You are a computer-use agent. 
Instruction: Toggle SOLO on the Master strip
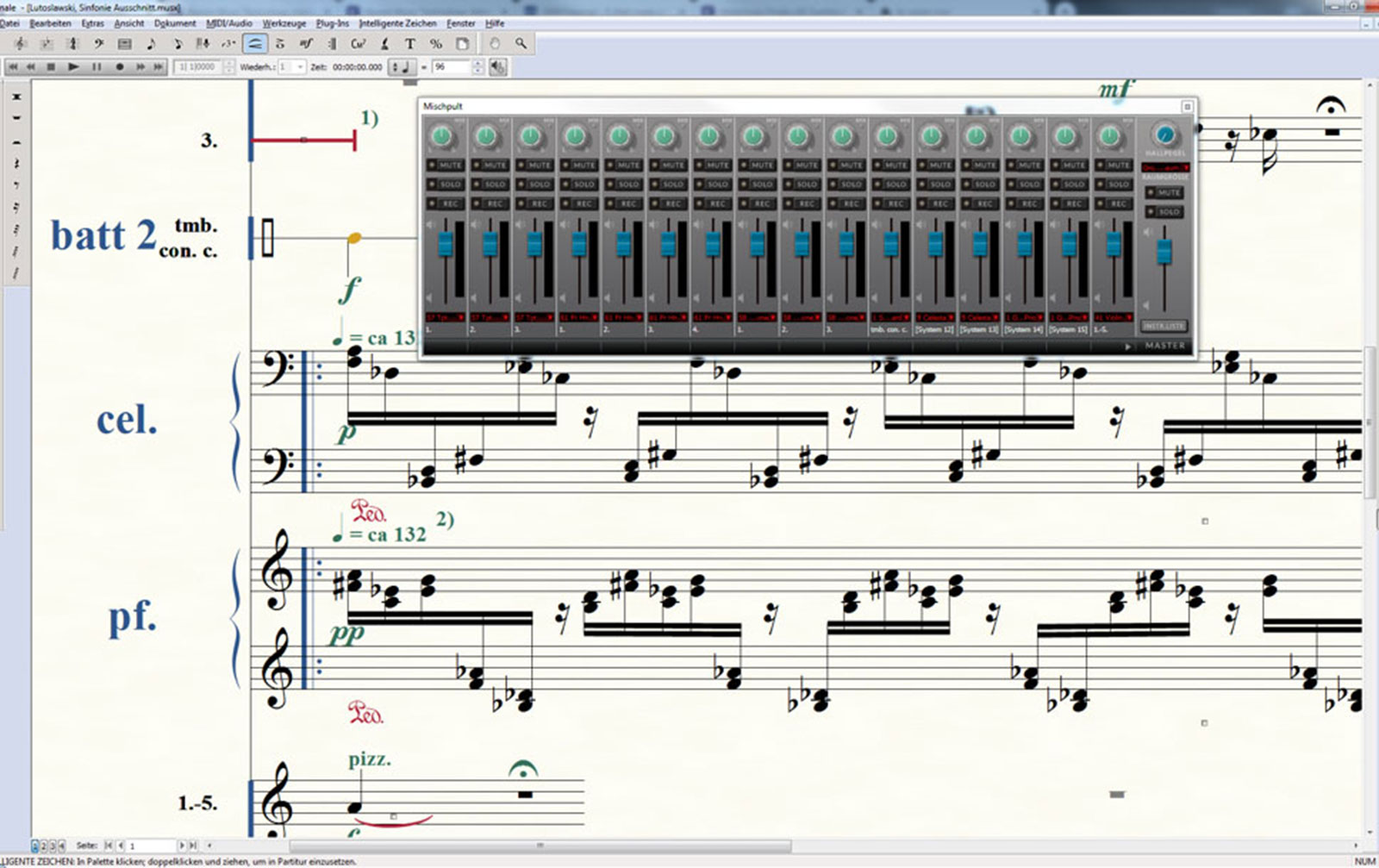click(1164, 211)
